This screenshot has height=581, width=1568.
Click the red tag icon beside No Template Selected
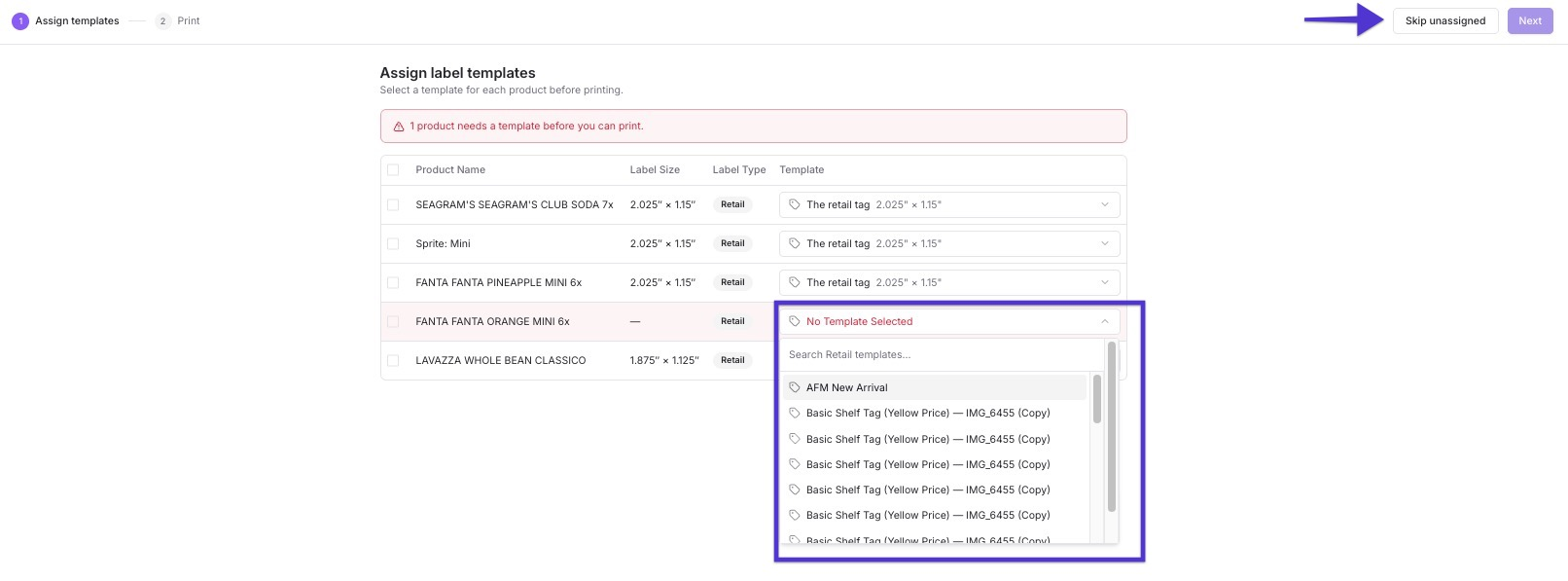point(795,321)
